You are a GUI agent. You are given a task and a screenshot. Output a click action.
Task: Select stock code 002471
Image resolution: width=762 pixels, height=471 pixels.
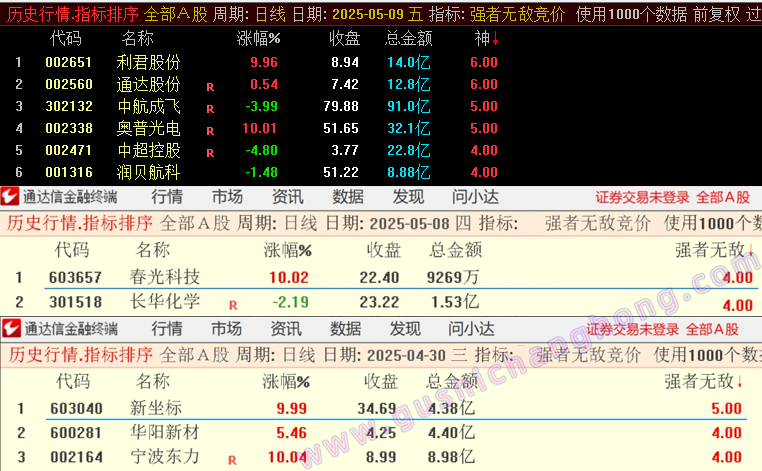tap(69, 150)
